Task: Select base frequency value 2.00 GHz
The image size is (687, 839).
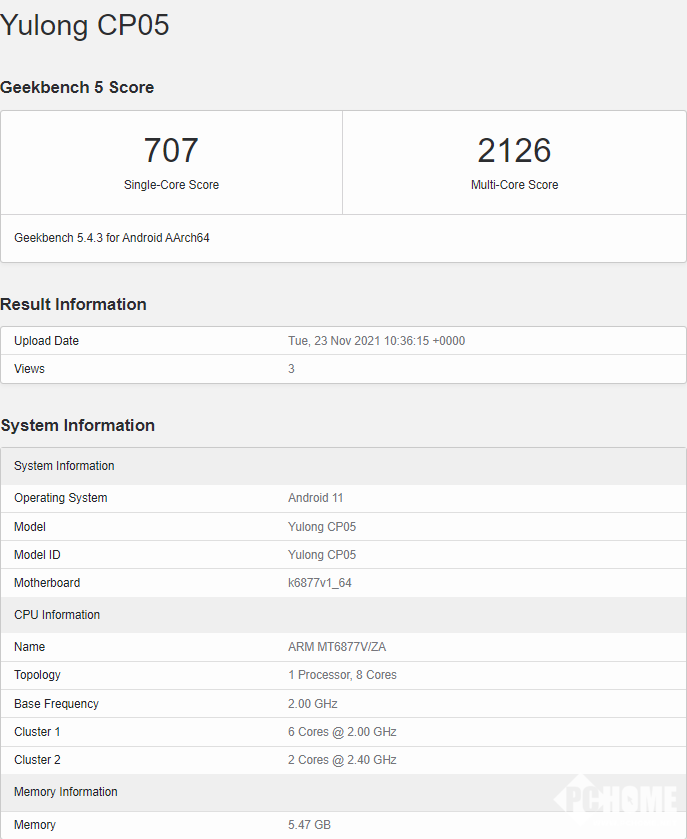Action: tap(312, 704)
